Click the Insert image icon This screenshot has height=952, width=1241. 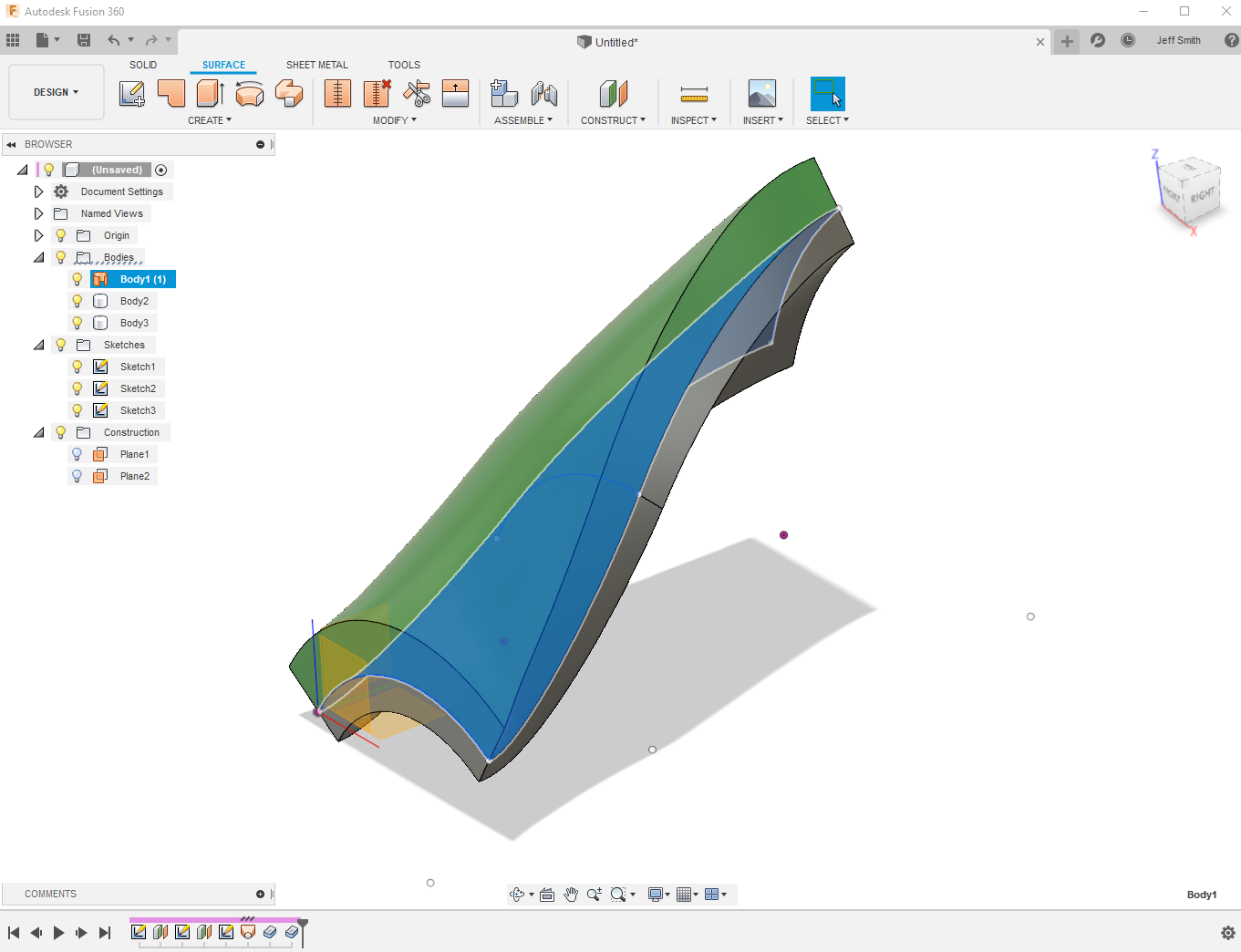pos(761,93)
